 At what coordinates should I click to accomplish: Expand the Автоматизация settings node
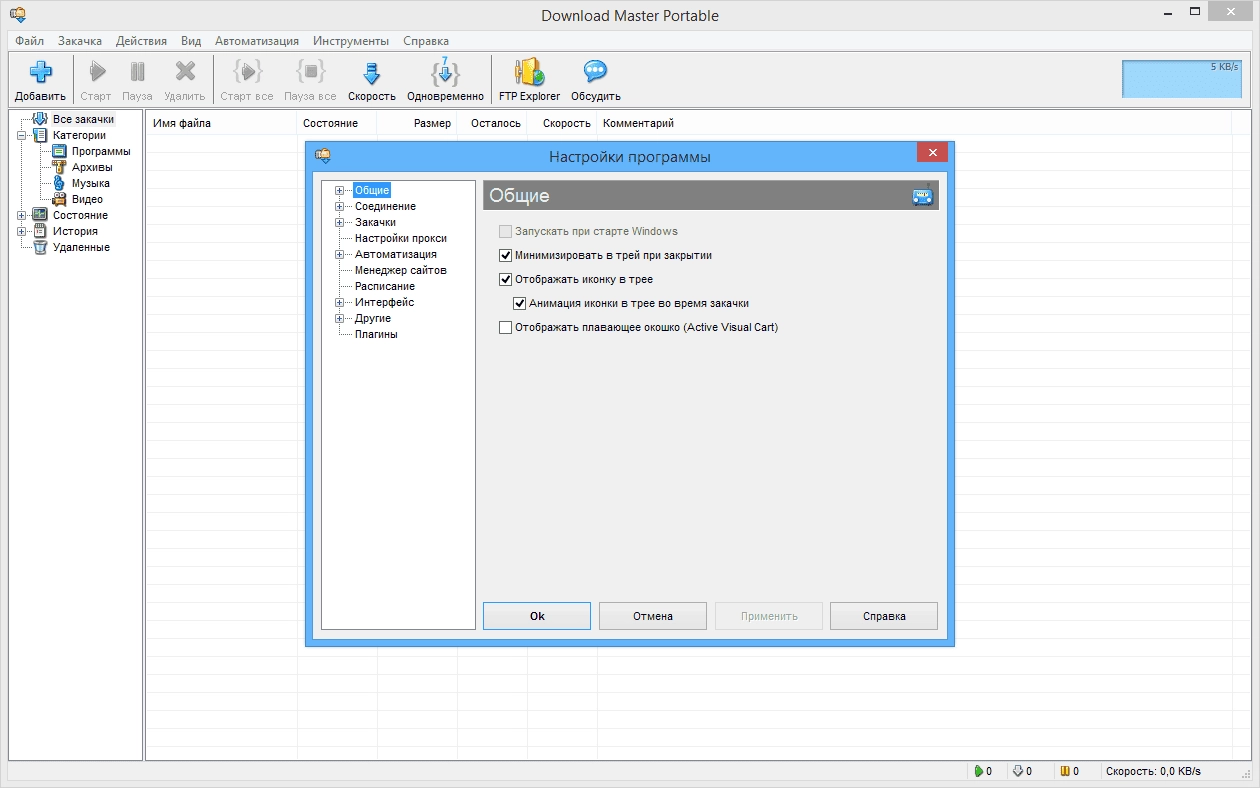[340, 254]
